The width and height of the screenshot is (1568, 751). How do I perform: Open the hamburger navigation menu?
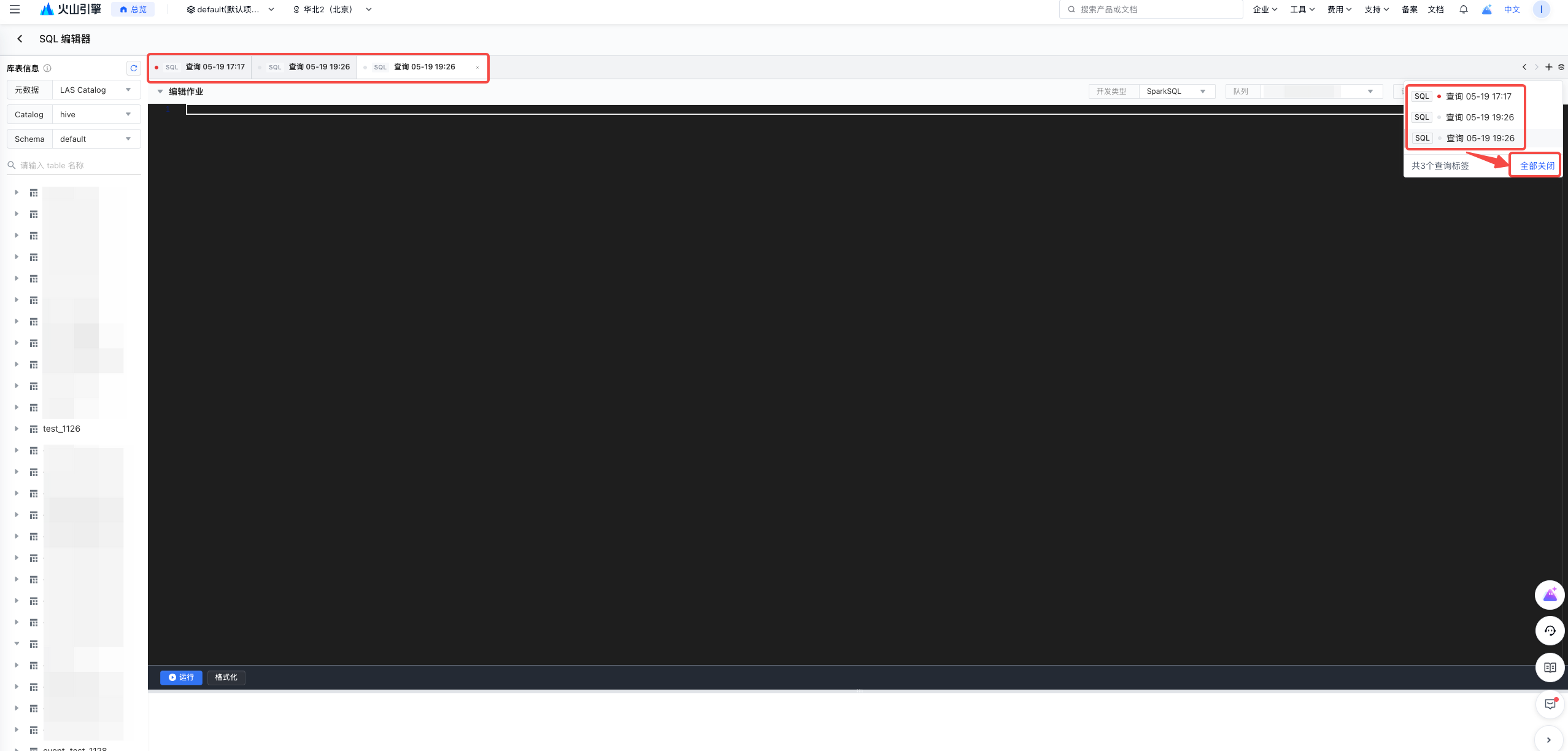coord(15,9)
